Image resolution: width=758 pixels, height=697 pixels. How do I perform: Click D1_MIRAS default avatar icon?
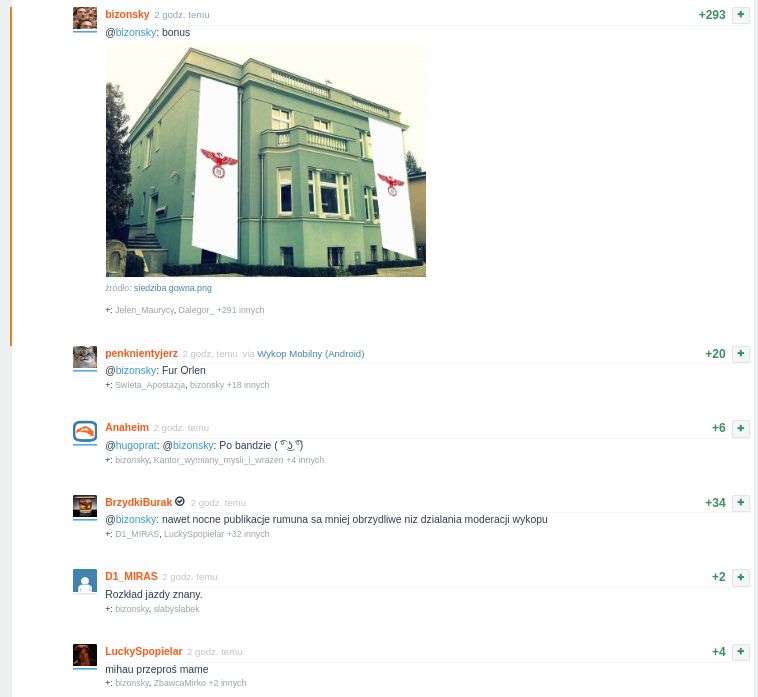[x=85, y=581]
